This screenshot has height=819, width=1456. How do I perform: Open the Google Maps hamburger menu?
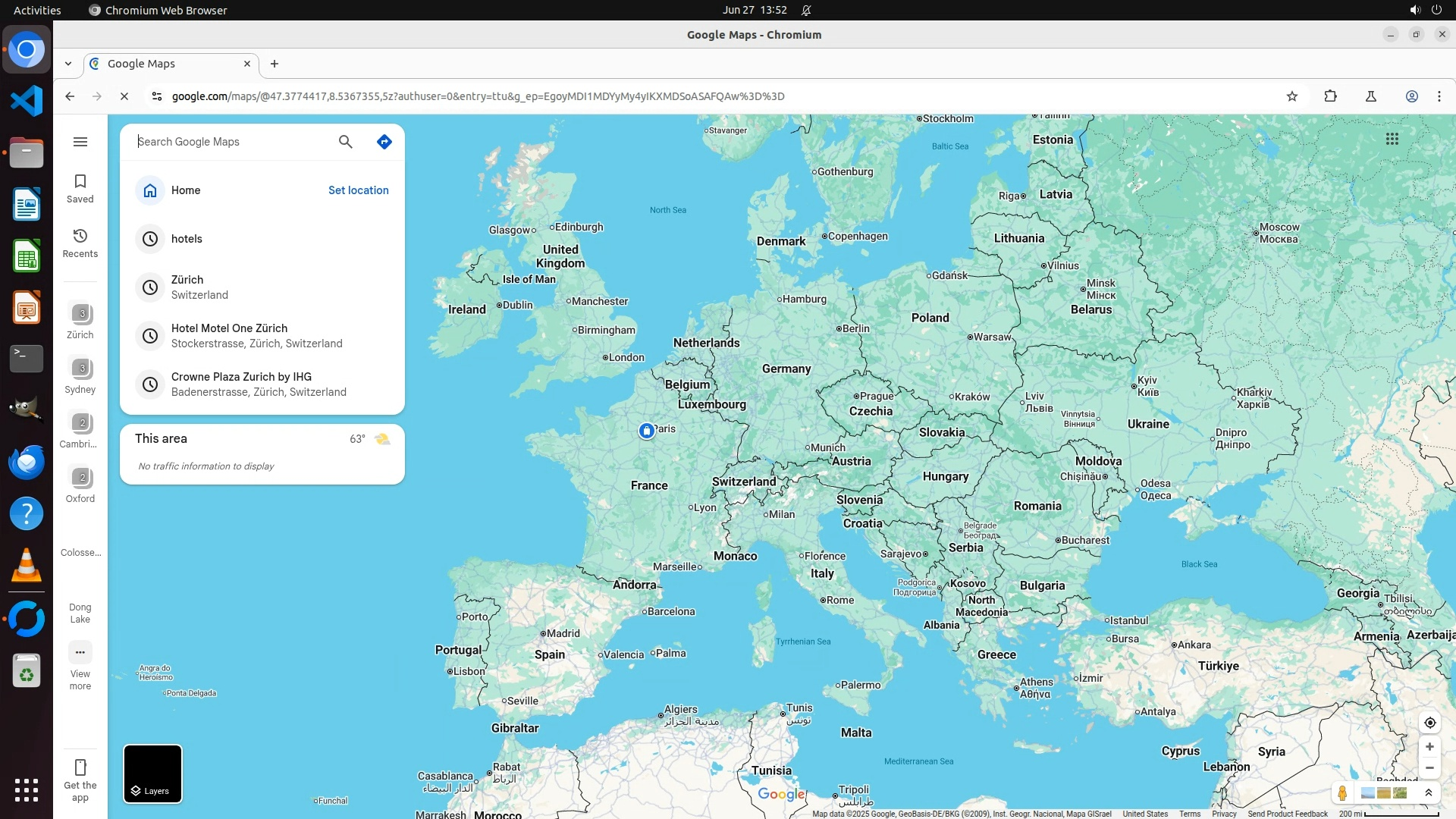point(80,142)
